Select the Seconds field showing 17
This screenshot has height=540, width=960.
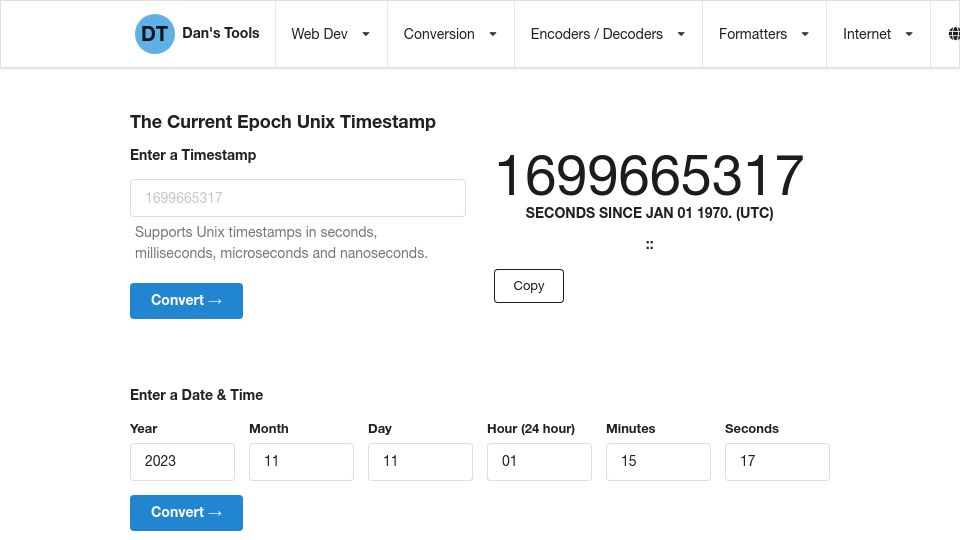(x=777, y=462)
